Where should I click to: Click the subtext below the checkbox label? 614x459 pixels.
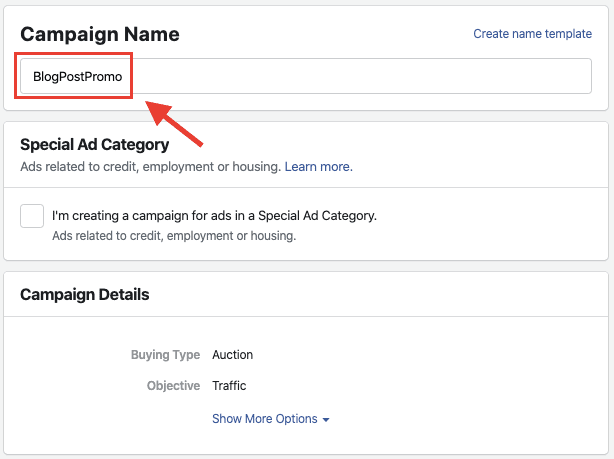pyautogui.click(x=174, y=237)
